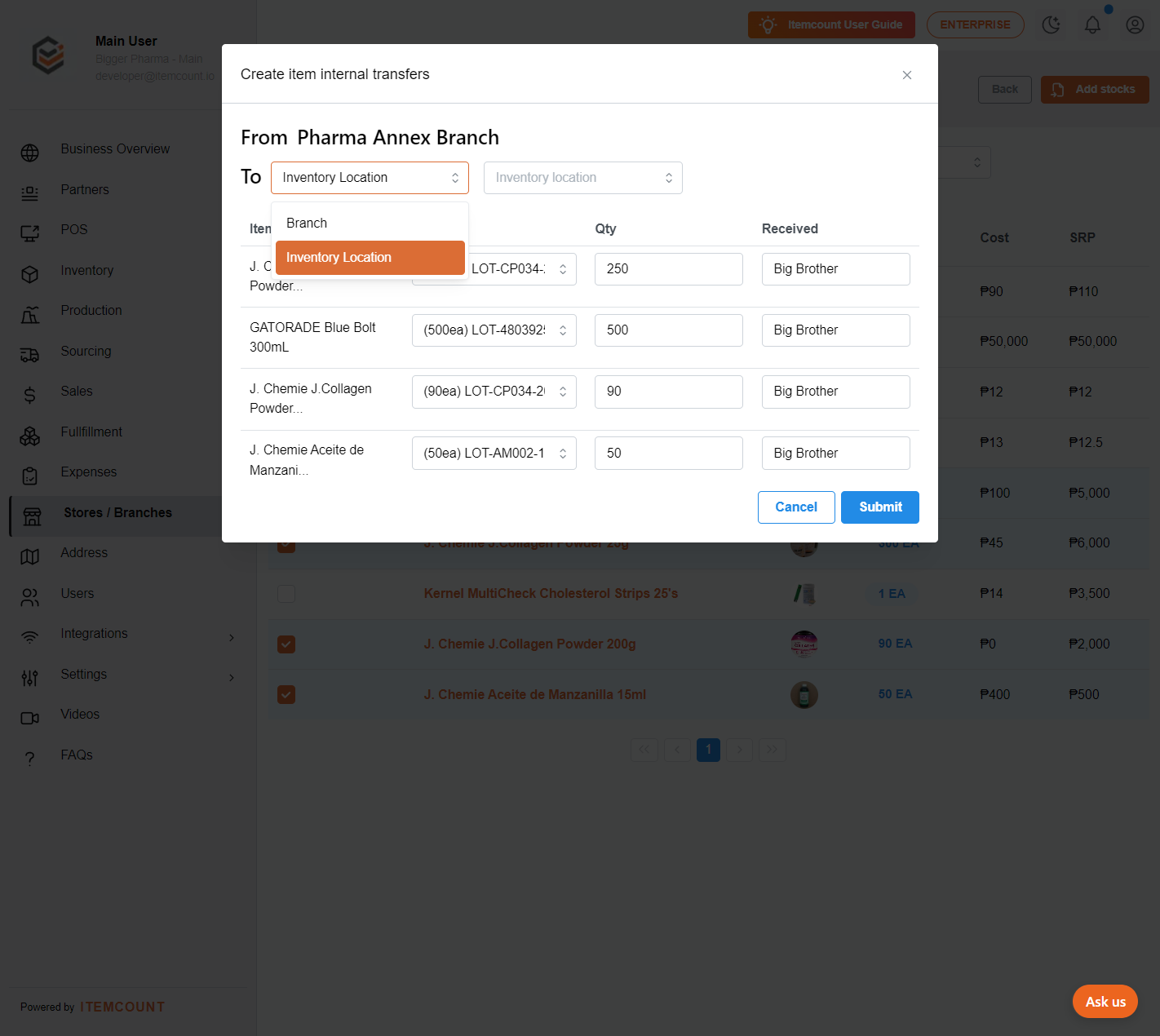Click the POS monitor icon
1160x1036 pixels.
pos(30,233)
